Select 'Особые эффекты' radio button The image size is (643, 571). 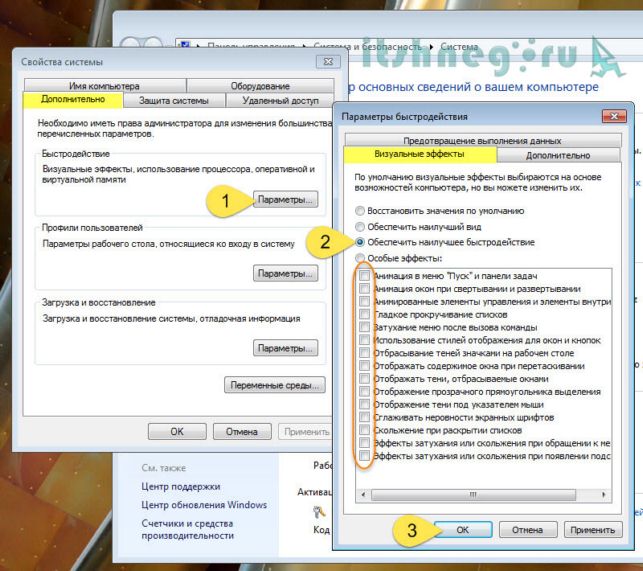coord(360,258)
